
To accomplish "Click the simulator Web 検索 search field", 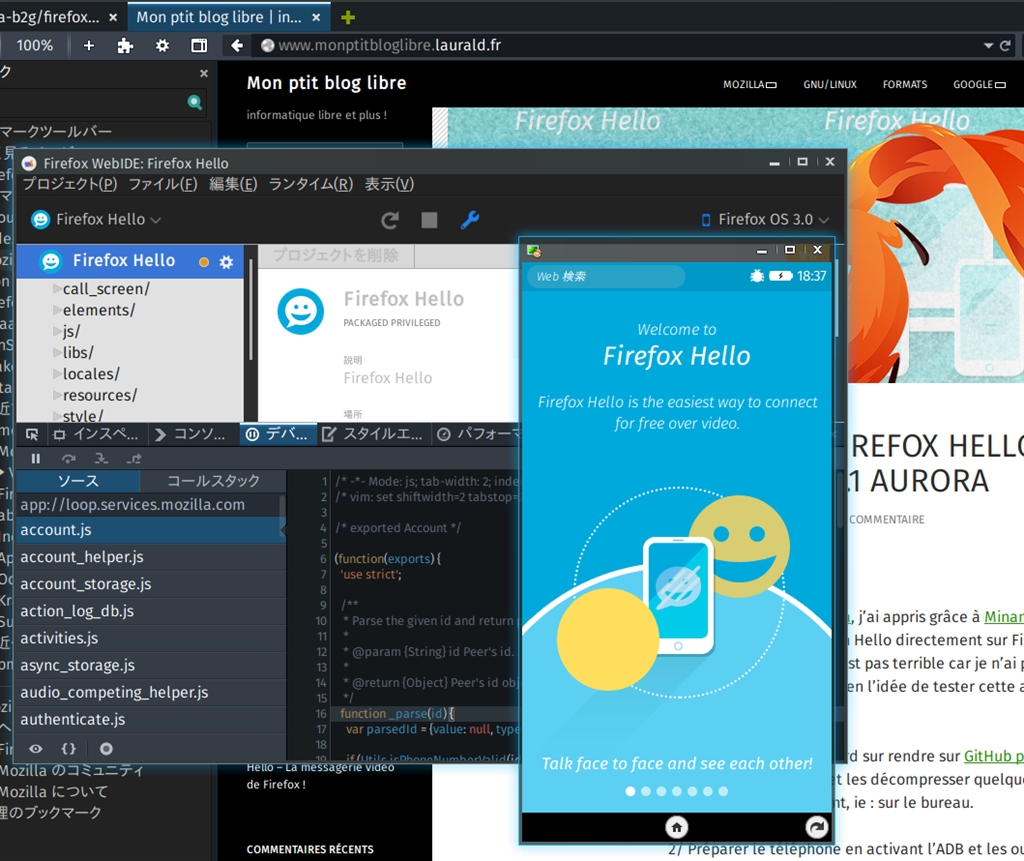I will pyautogui.click(x=605, y=276).
